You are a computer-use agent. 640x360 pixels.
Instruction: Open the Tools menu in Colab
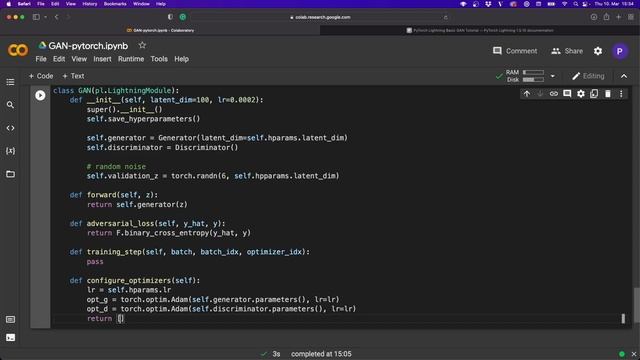pyautogui.click(x=159, y=59)
